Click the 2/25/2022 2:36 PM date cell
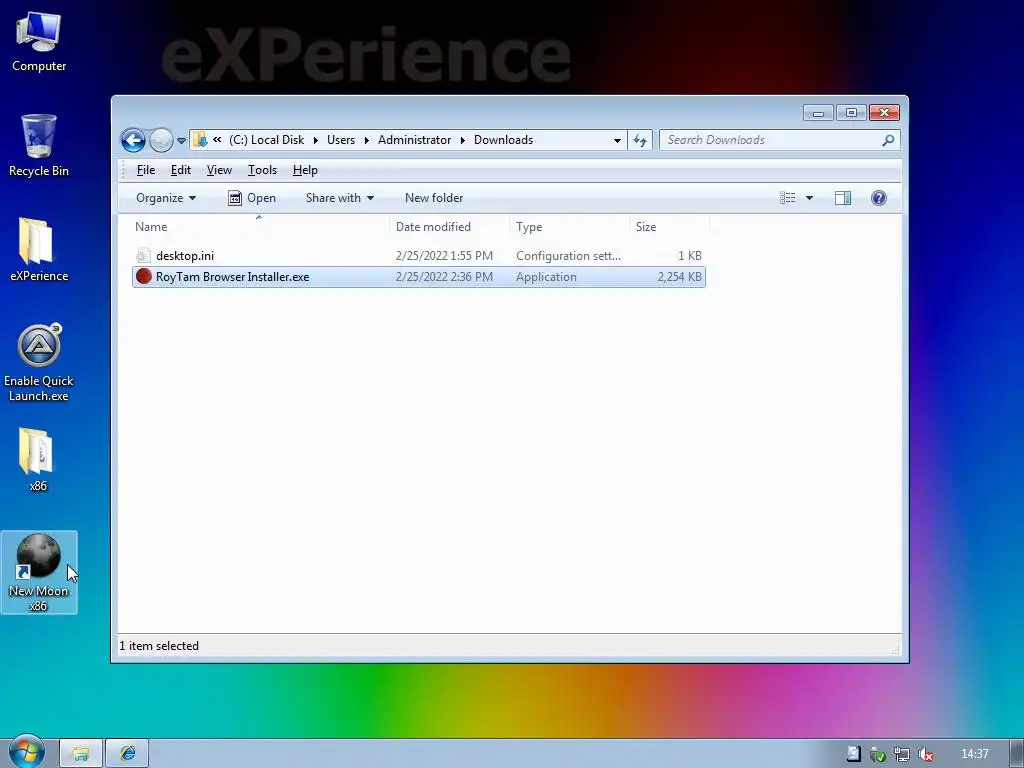 (444, 277)
